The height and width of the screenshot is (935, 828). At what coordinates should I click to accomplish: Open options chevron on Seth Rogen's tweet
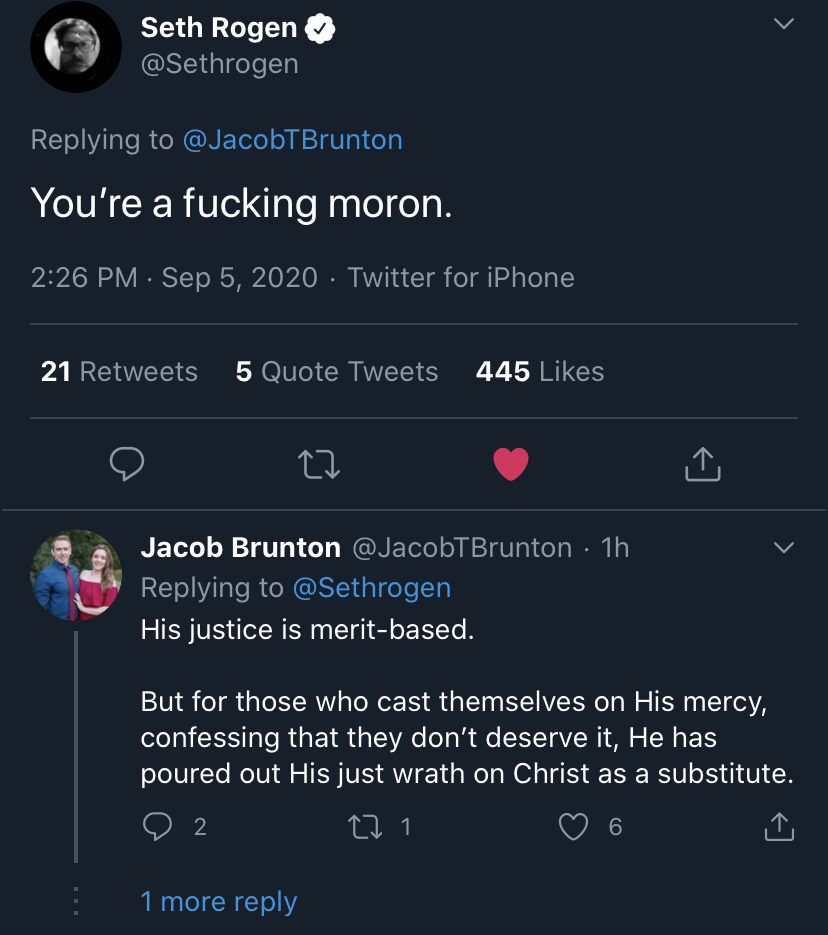[785, 24]
